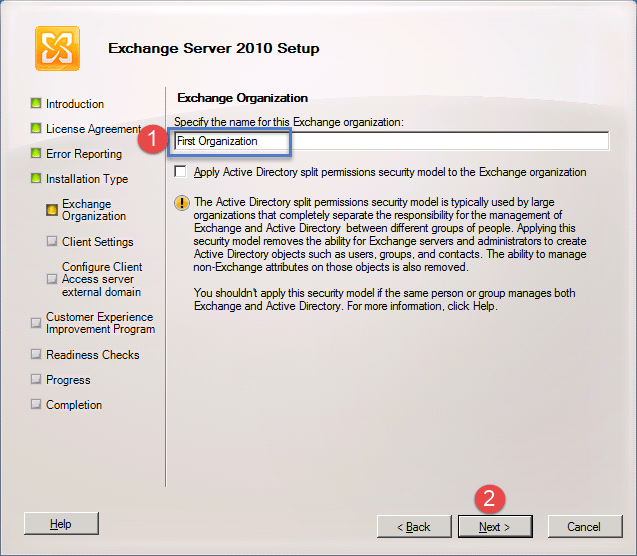The height and width of the screenshot is (556, 637).
Task: Cancel the Exchange setup
Action: [x=584, y=527]
